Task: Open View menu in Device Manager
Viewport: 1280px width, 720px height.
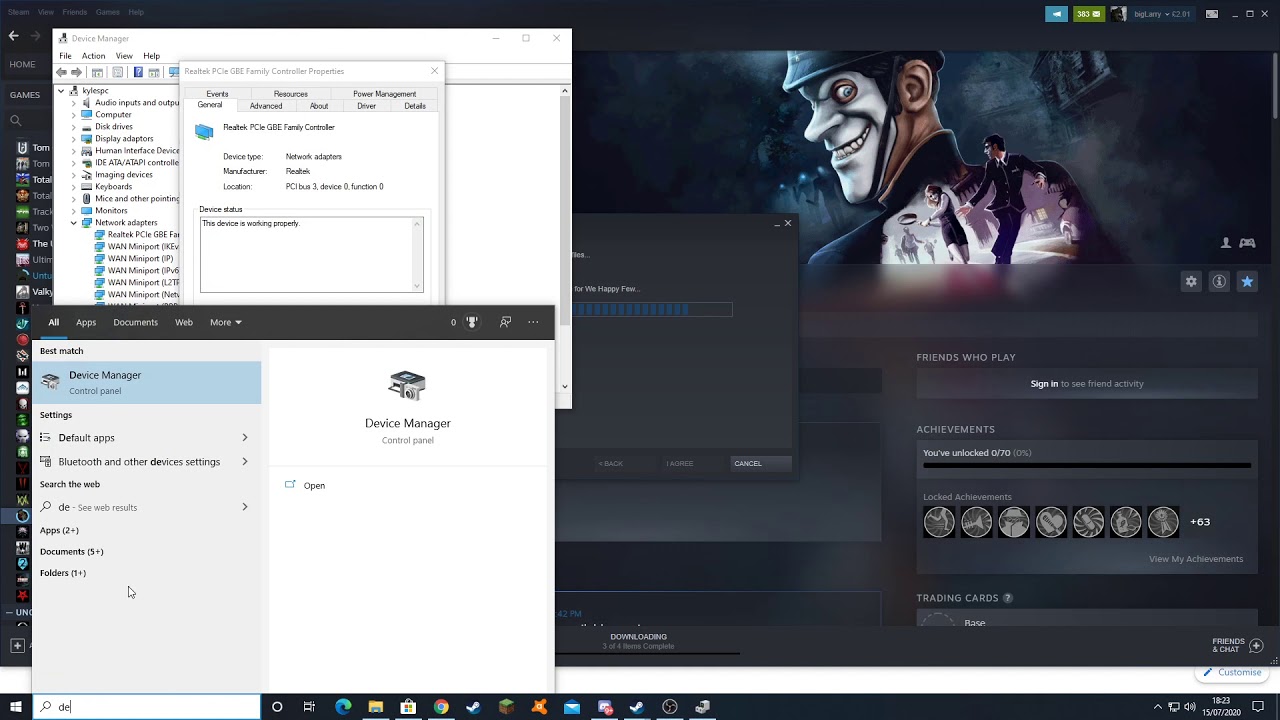Action: [x=124, y=56]
